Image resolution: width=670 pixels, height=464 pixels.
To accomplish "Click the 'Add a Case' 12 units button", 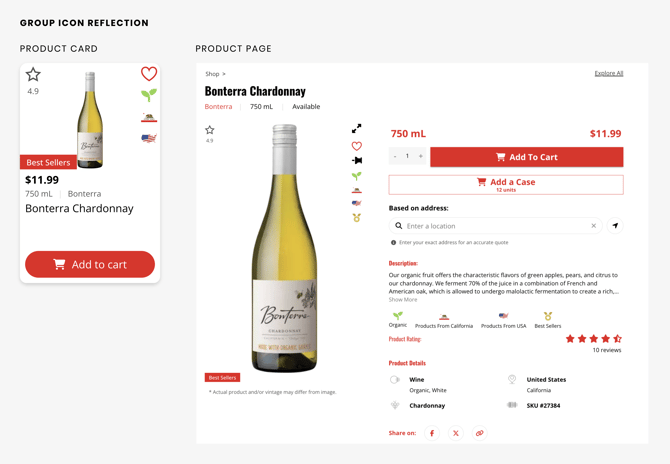I will [x=506, y=184].
